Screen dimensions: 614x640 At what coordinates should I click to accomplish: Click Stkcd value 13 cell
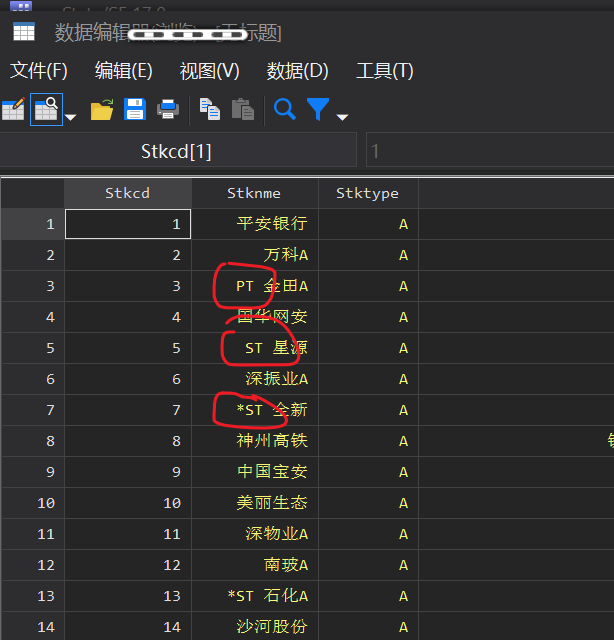[128, 596]
